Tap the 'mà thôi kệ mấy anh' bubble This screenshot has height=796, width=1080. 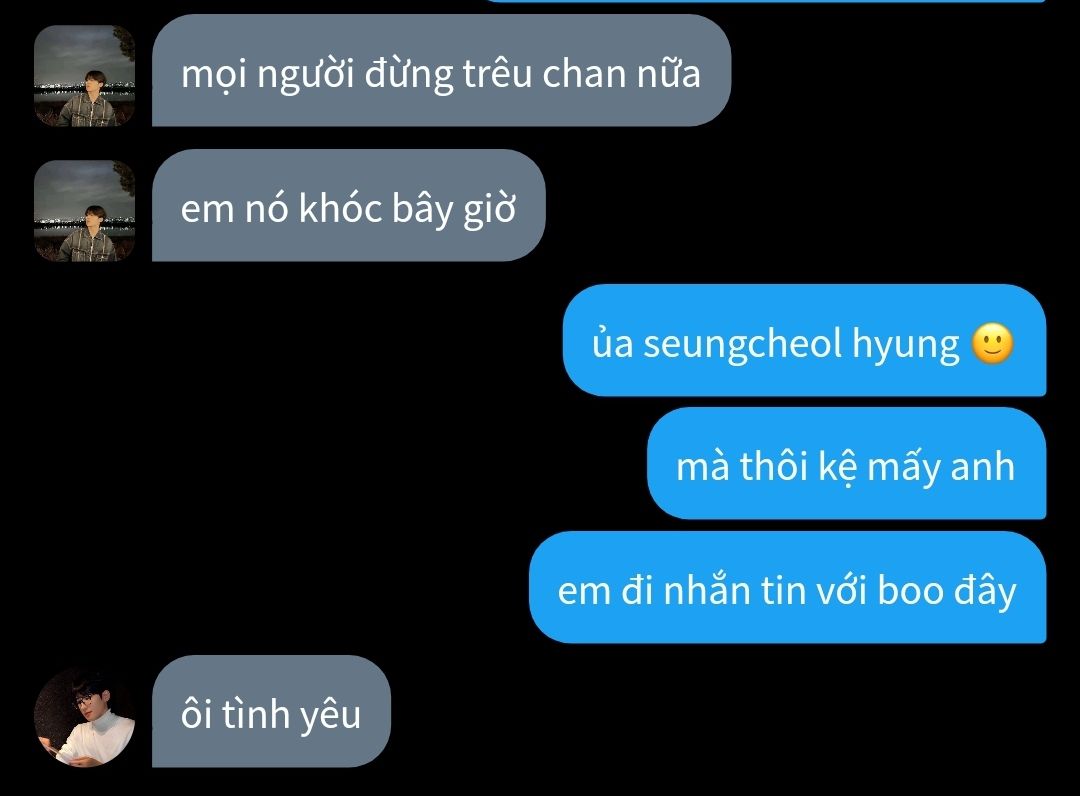click(847, 463)
